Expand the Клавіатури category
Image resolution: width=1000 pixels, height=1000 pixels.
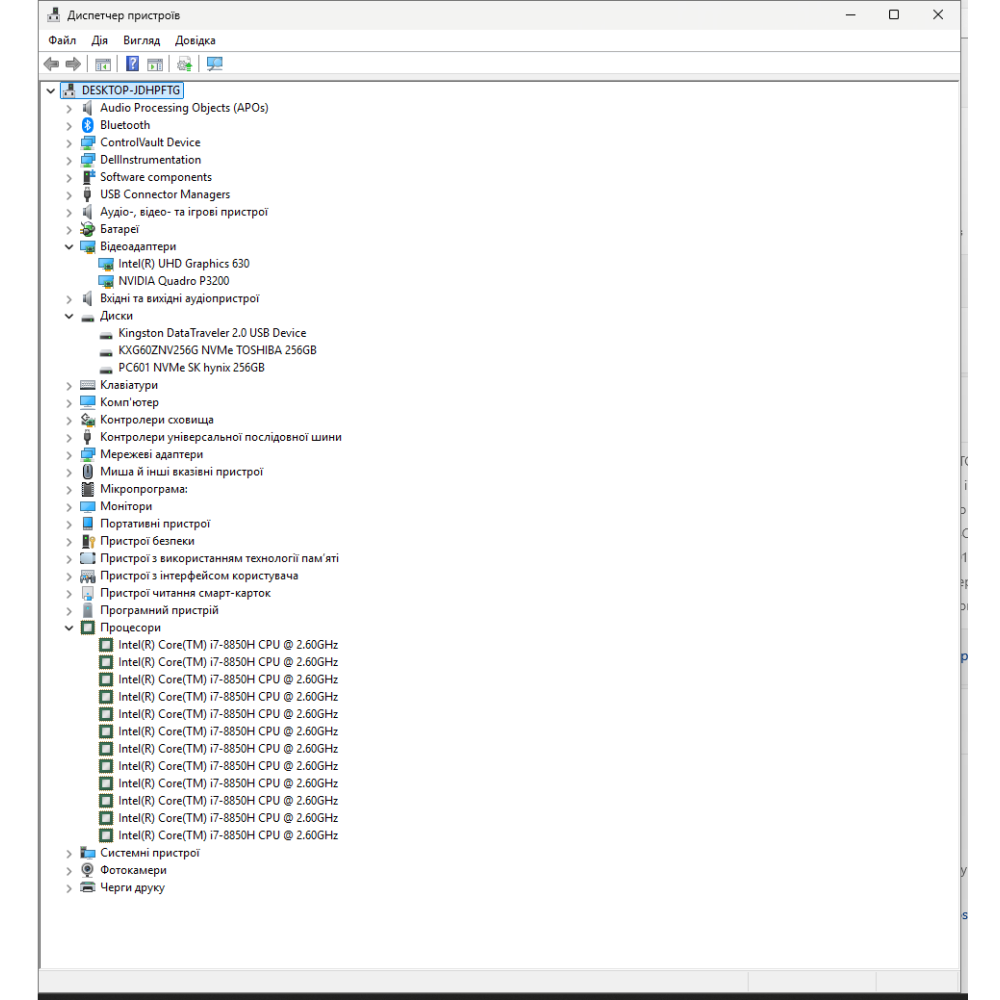[69, 385]
